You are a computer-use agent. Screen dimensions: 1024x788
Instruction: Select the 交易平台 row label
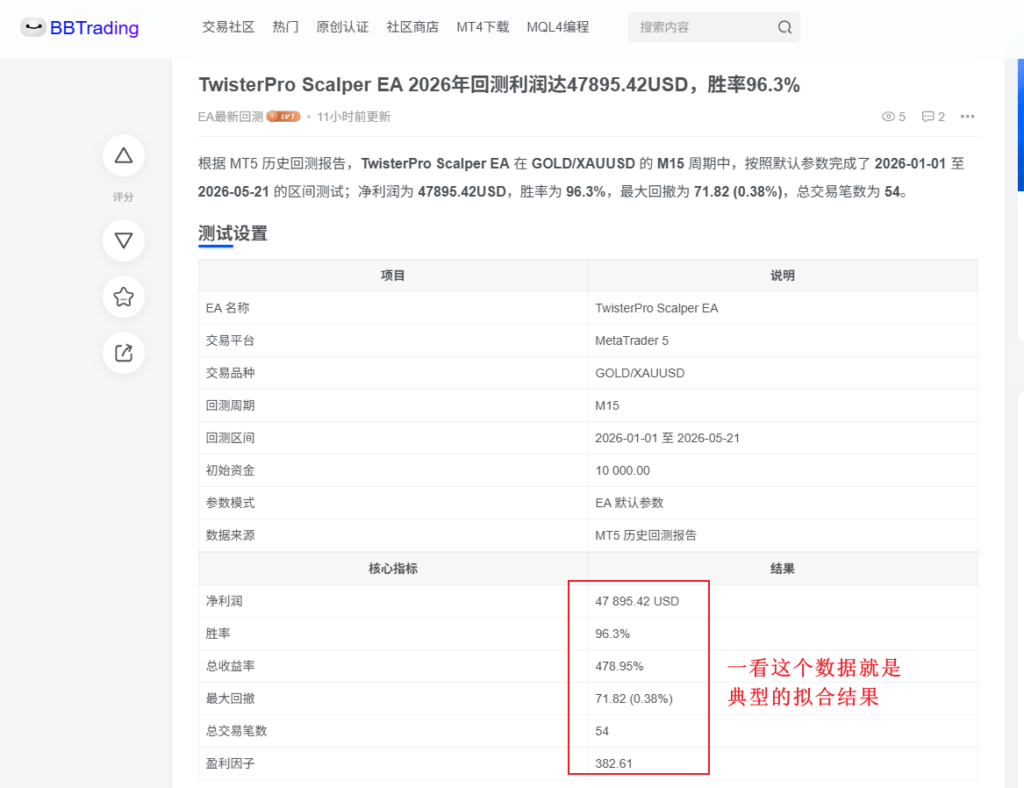tap(230, 341)
